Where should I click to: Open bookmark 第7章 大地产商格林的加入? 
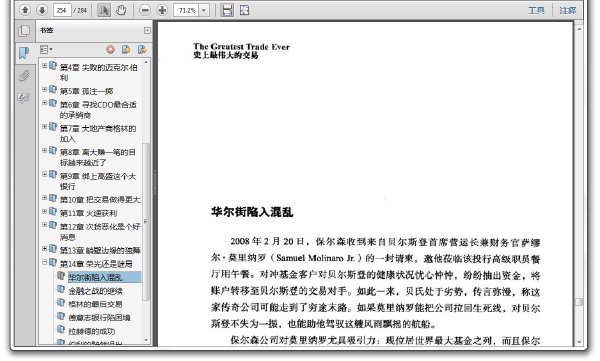click(98, 133)
